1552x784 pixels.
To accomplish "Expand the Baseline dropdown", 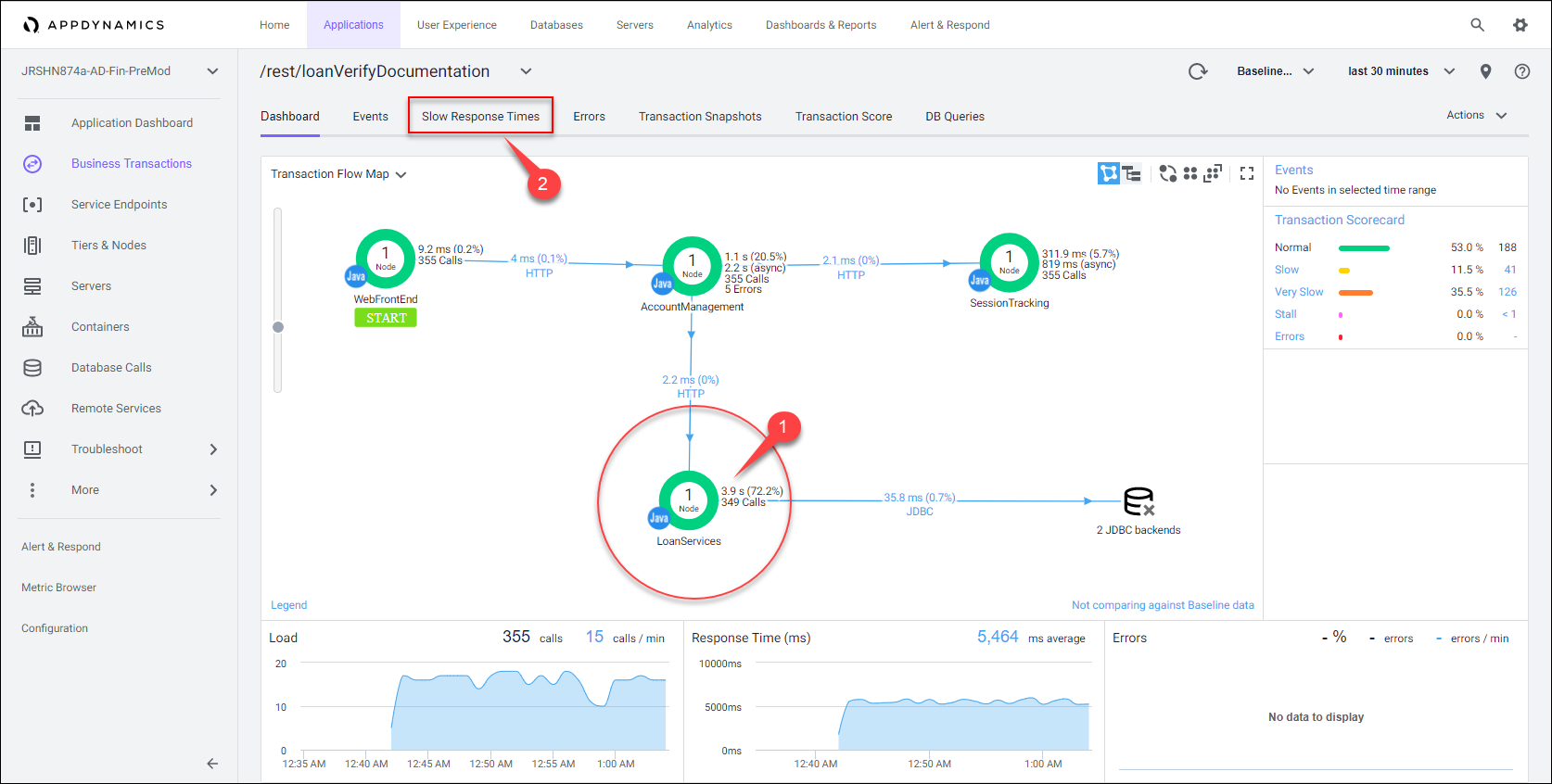I will point(1276,71).
